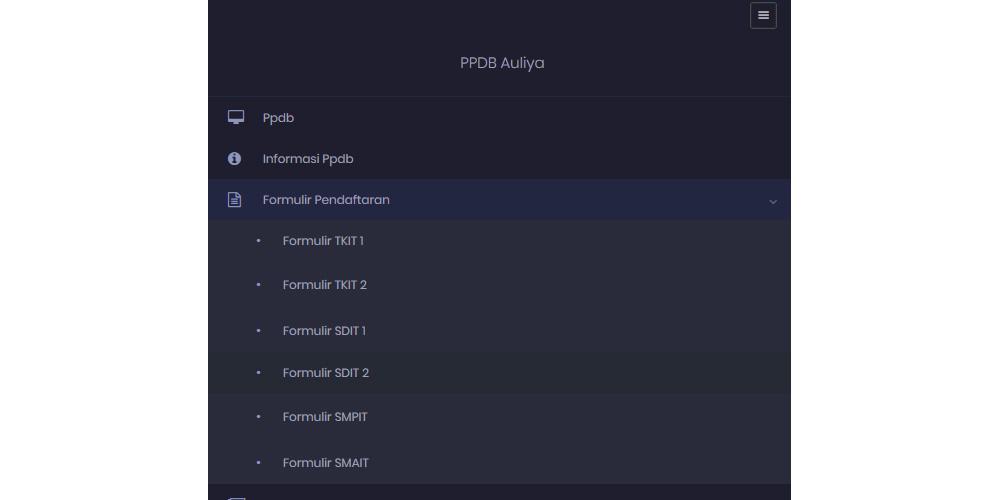Image resolution: width=1000 pixels, height=500 pixels.
Task: Navigate to Formulir SMPIT
Action: point(325,417)
